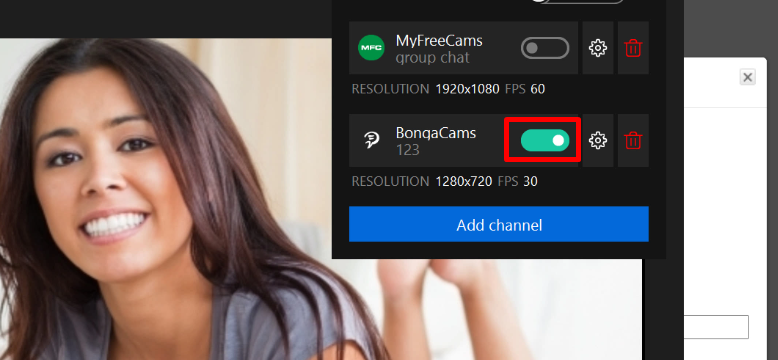The height and width of the screenshot is (360, 778).
Task: Flip the partially visible toggle above MyFreeCams
Action: (577, 1)
